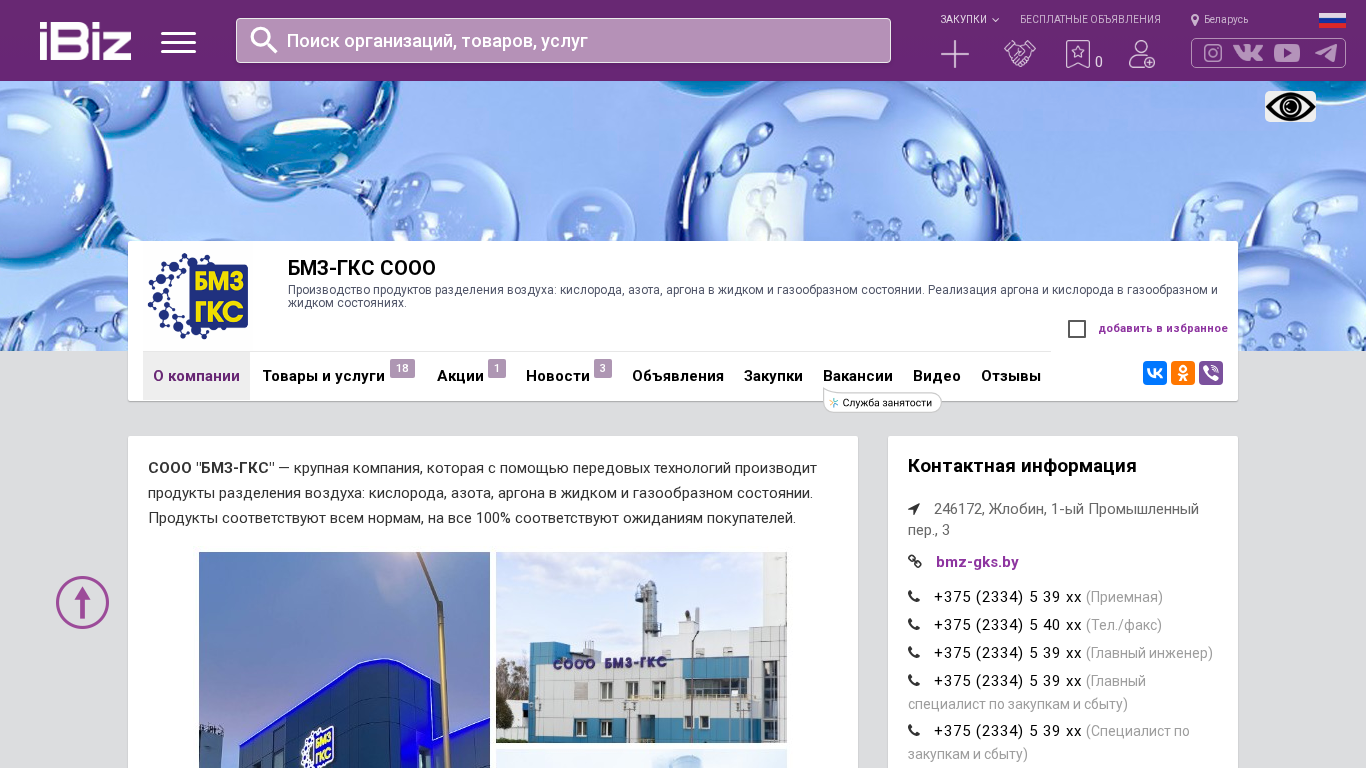Click the address '246172, Жлобин' text

coord(1053,519)
